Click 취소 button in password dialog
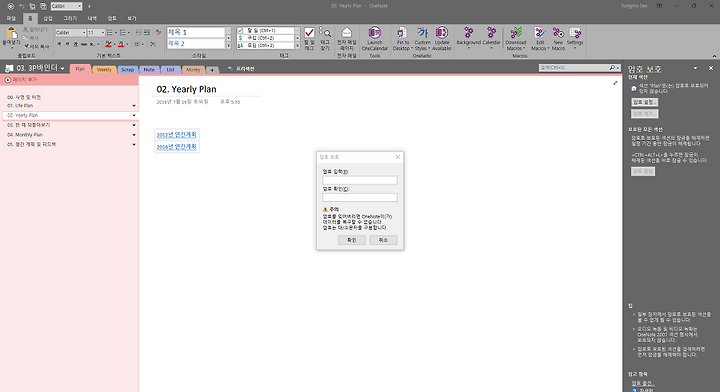 [x=383, y=240]
